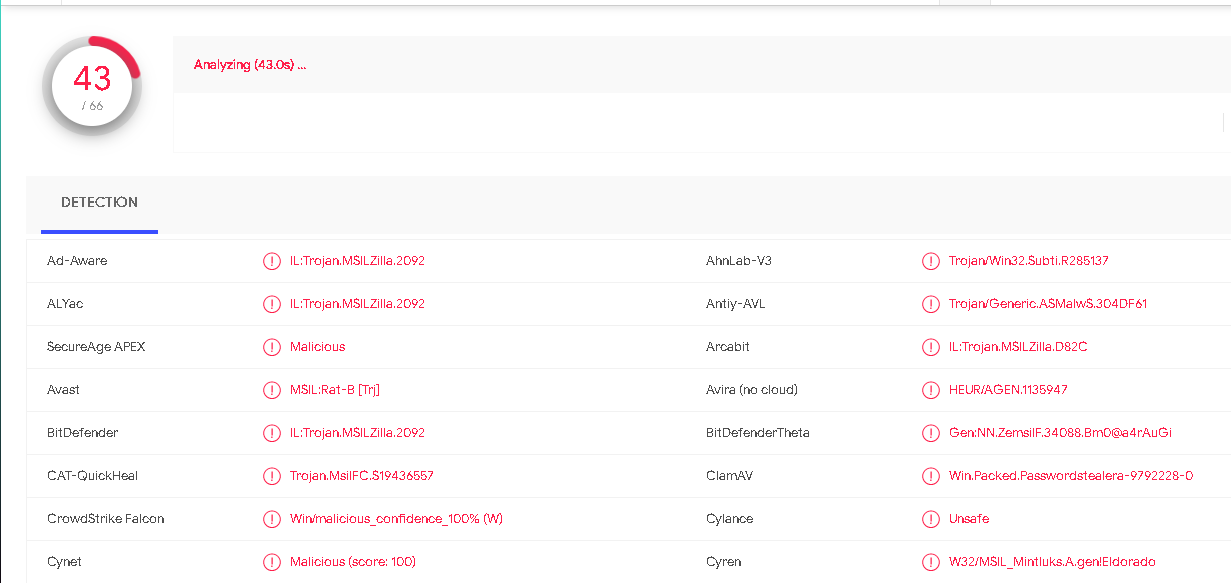
Task: Click the alert icon in the Avast row
Action: pos(271,390)
